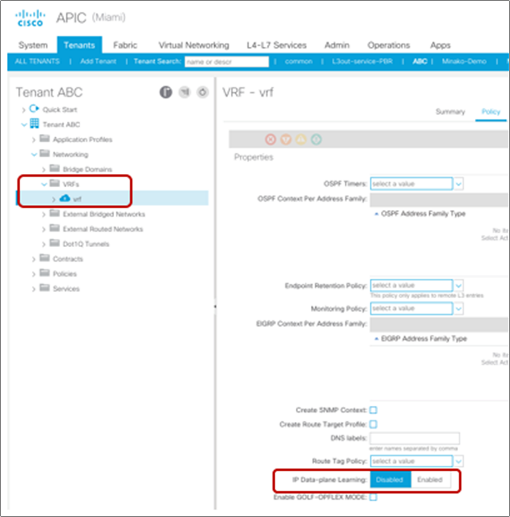Check Create SNMP Context checkbox

tap(373, 410)
